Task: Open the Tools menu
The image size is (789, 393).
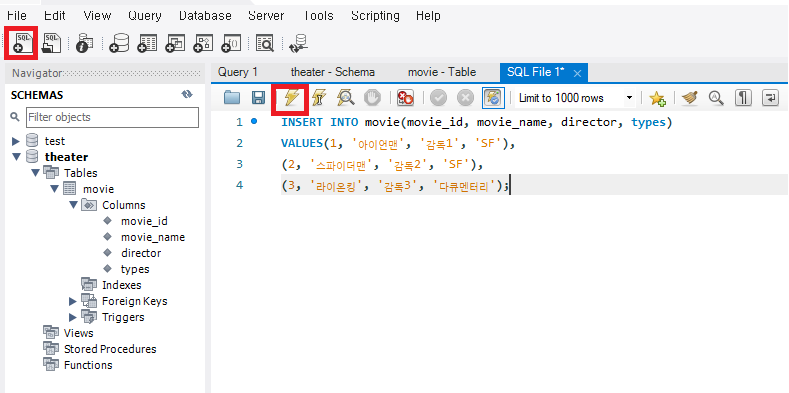Action: pos(319,16)
